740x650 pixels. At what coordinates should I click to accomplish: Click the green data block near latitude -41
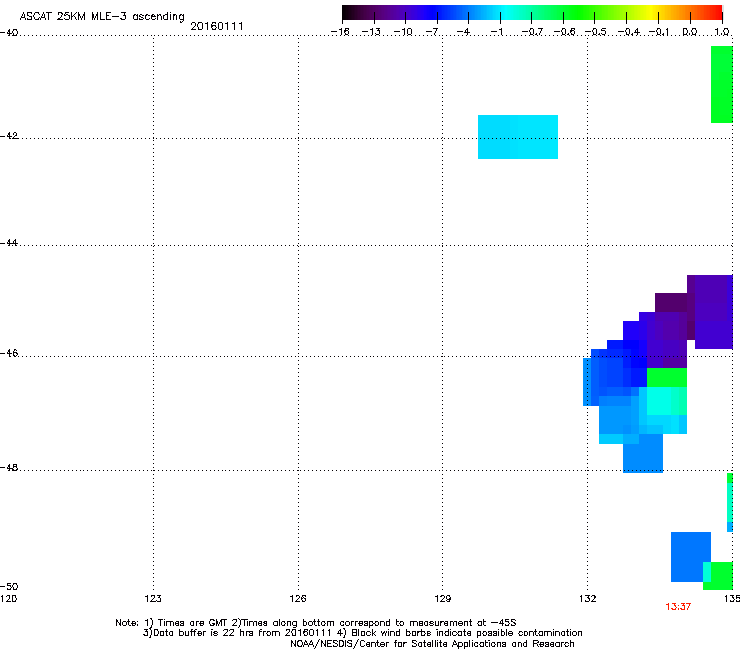click(722, 84)
